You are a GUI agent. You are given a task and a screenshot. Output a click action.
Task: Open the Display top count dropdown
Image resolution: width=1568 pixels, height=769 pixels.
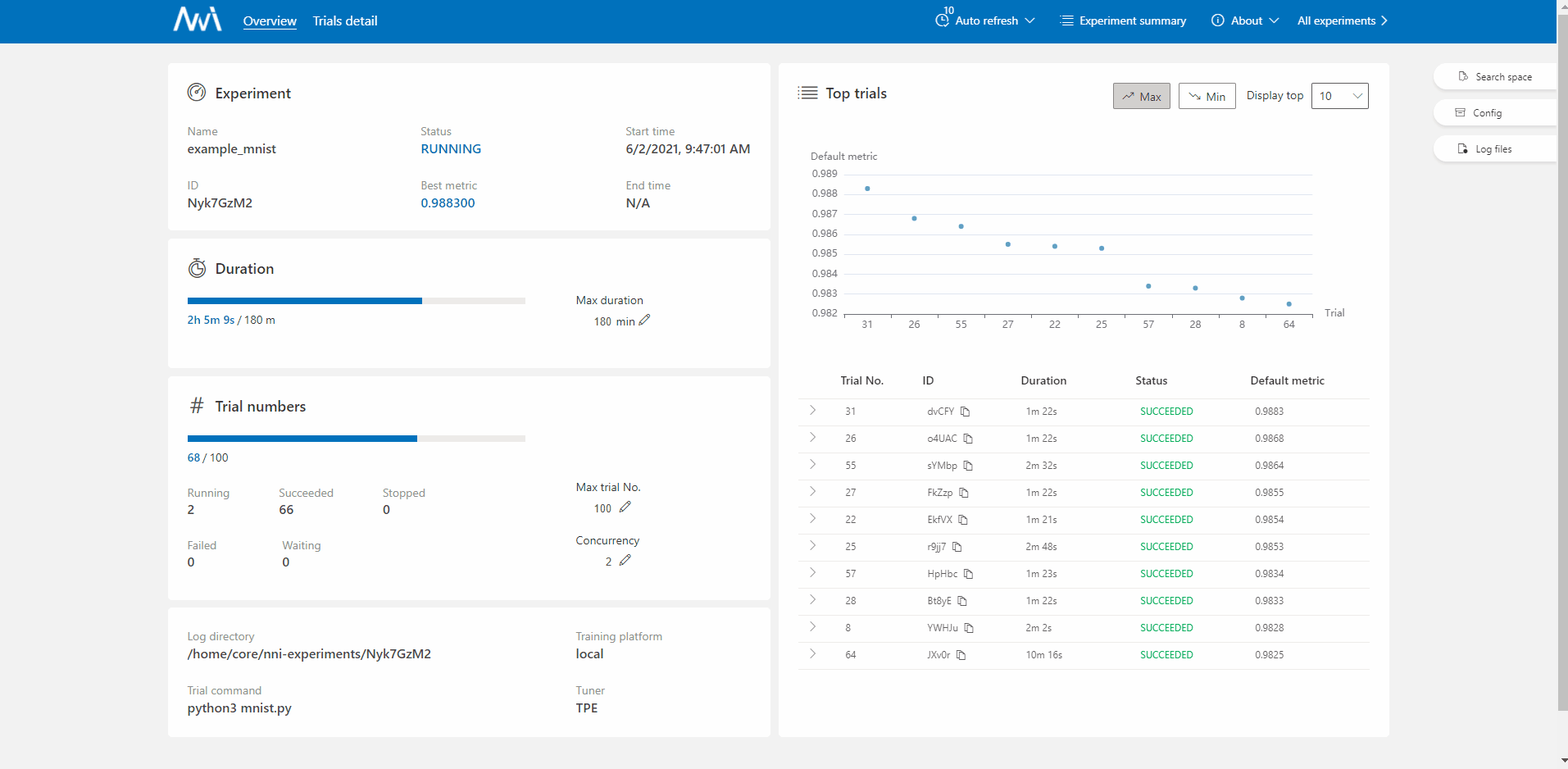tap(1339, 96)
